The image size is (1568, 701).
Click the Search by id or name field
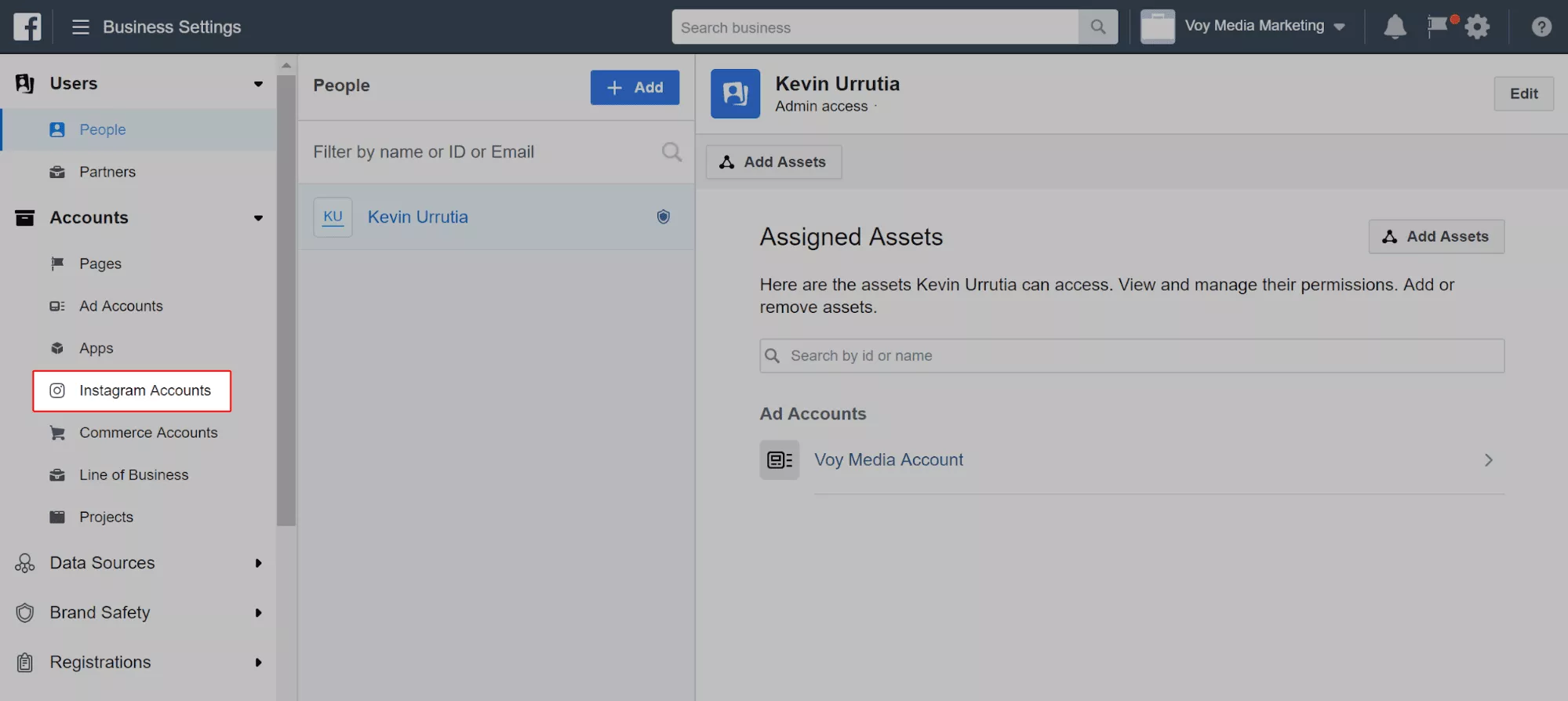[x=1131, y=356]
